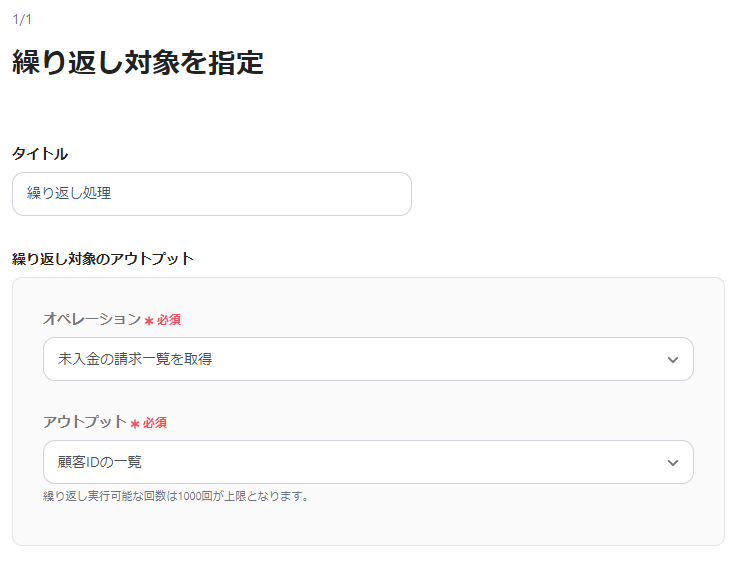Viewport: 741px width, 566px height.
Task: Click the アウトプット field label
Action: pyautogui.click(x=85, y=422)
